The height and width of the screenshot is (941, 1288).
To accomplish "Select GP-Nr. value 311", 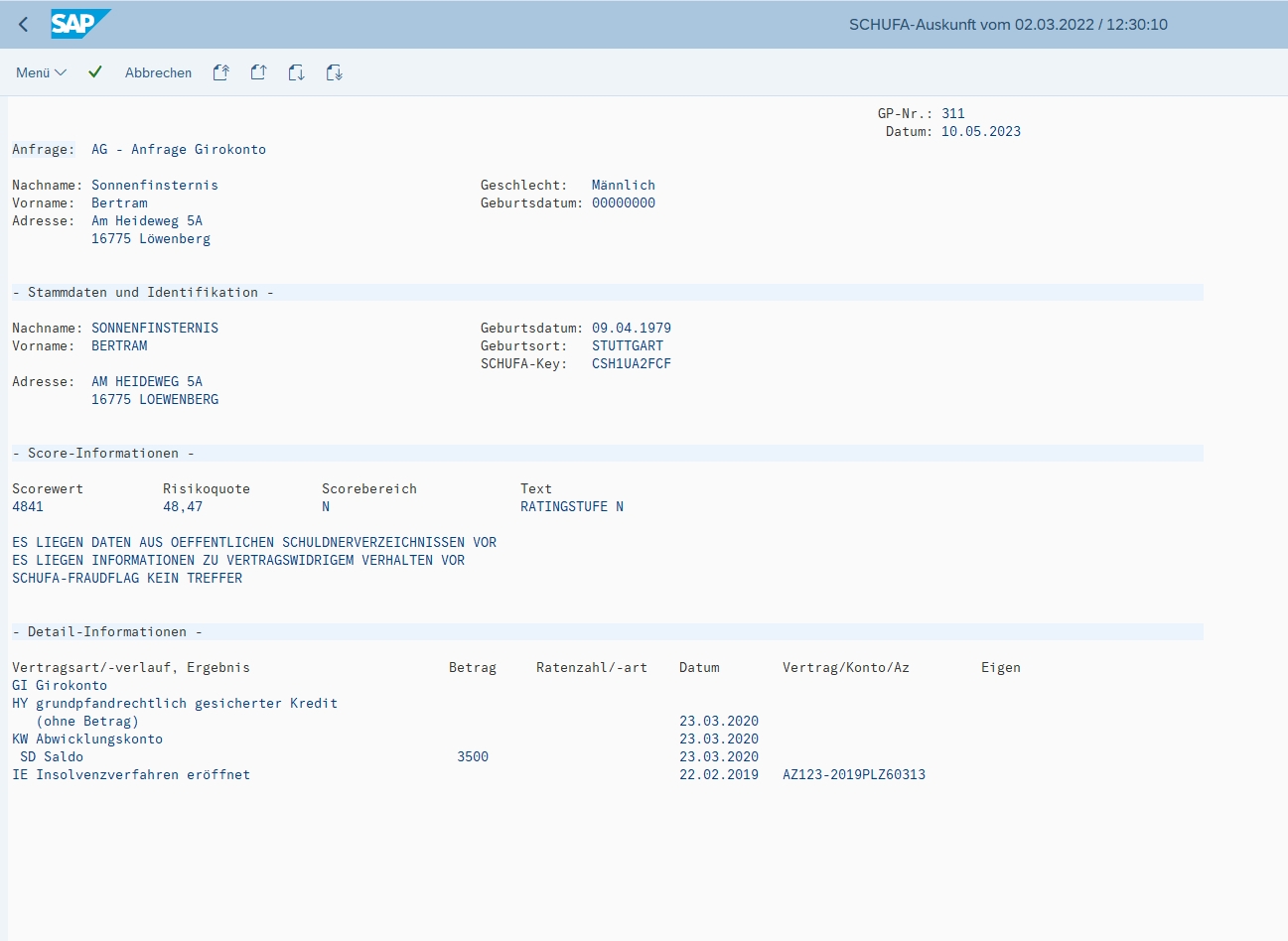I will [x=953, y=113].
